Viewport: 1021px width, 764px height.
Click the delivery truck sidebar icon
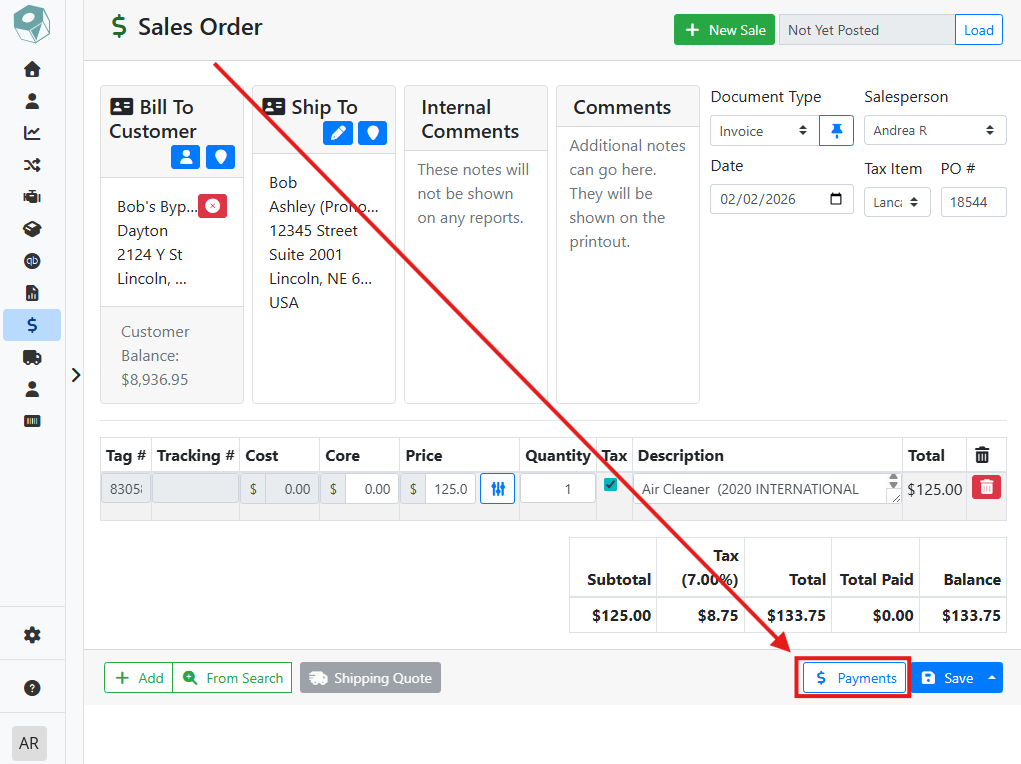tap(32, 357)
